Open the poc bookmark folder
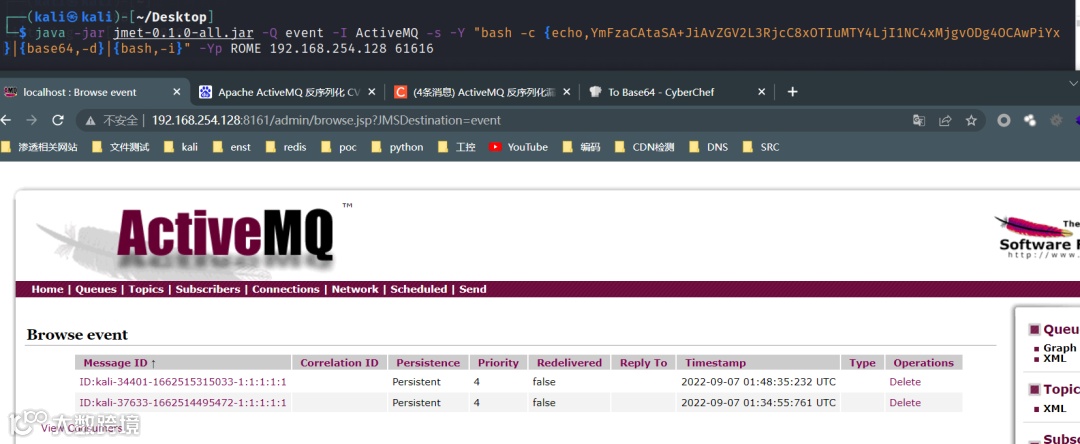This screenshot has height=444, width=1080. pos(338,147)
